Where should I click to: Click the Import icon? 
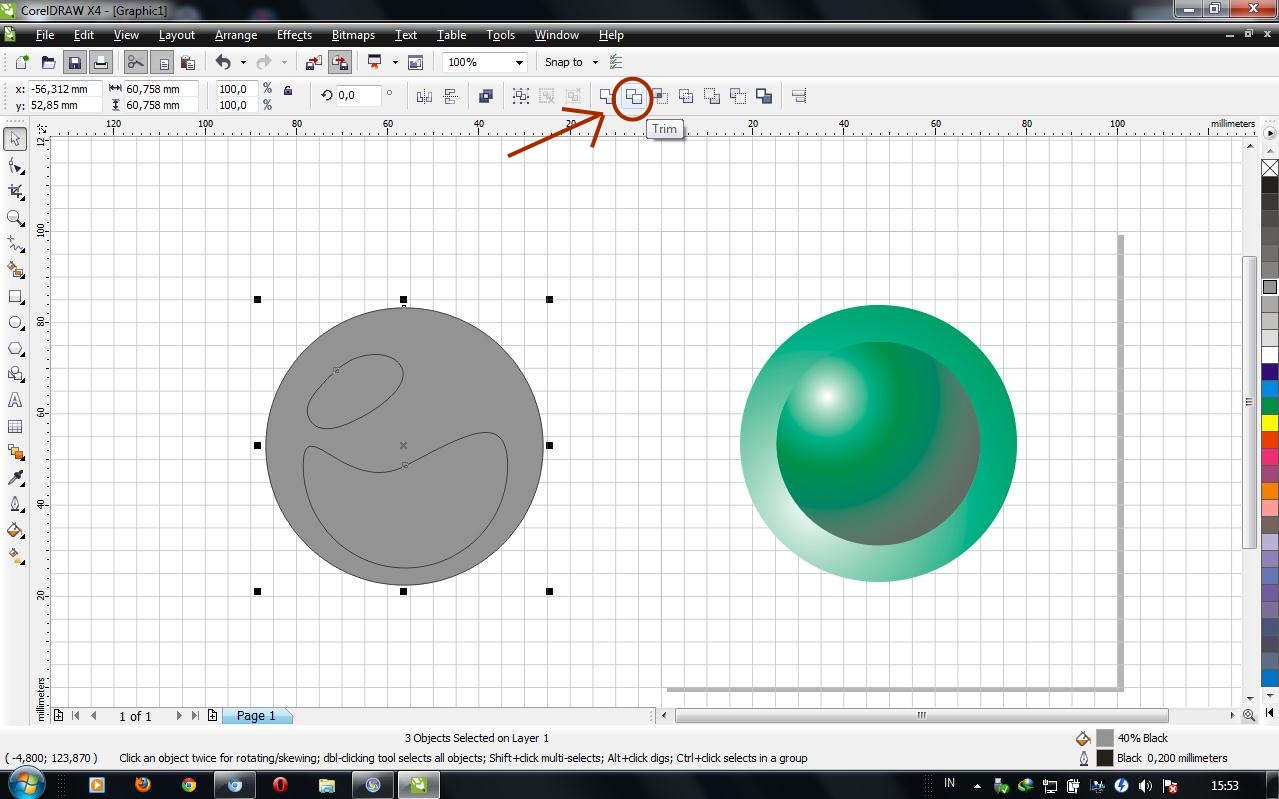[314, 62]
